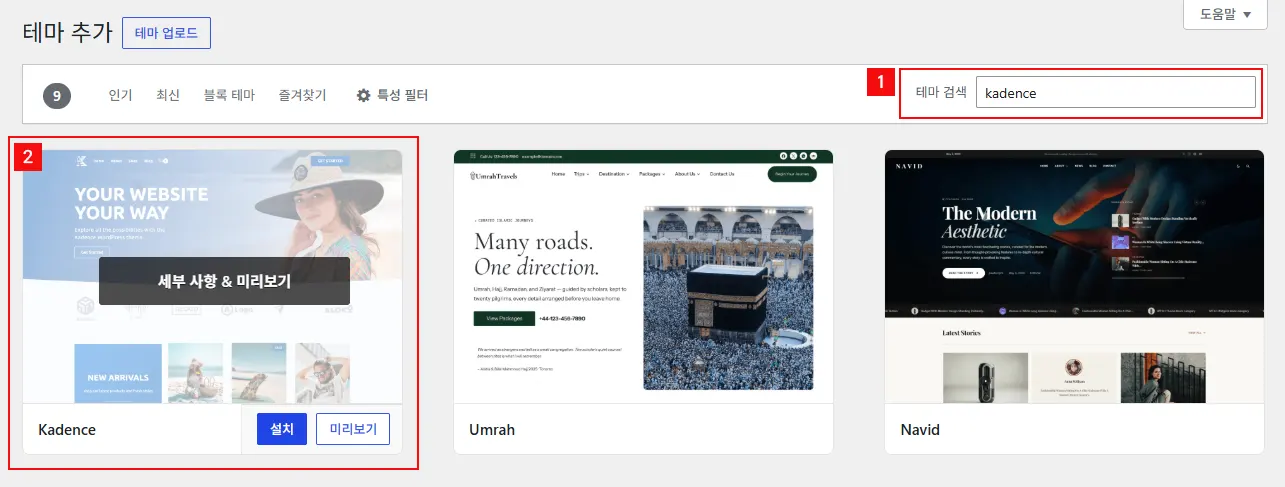Expand the 도움말 help dropdown
This screenshot has width=1285, height=487.
[1225, 14]
